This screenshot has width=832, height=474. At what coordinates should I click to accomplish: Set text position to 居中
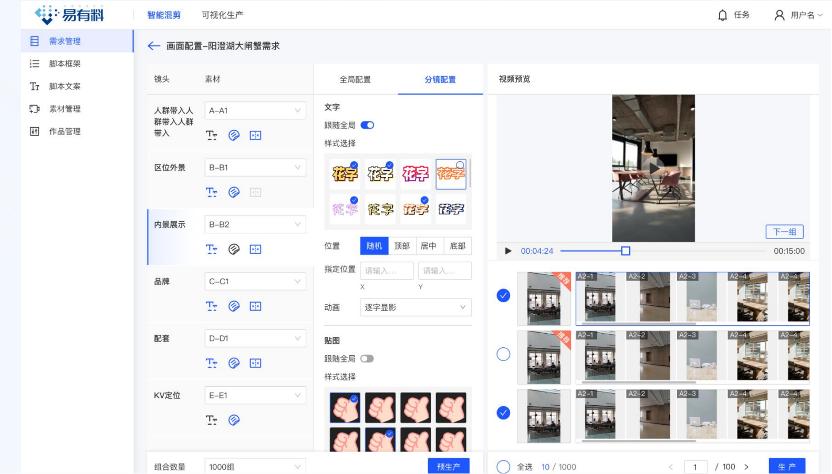(429, 246)
